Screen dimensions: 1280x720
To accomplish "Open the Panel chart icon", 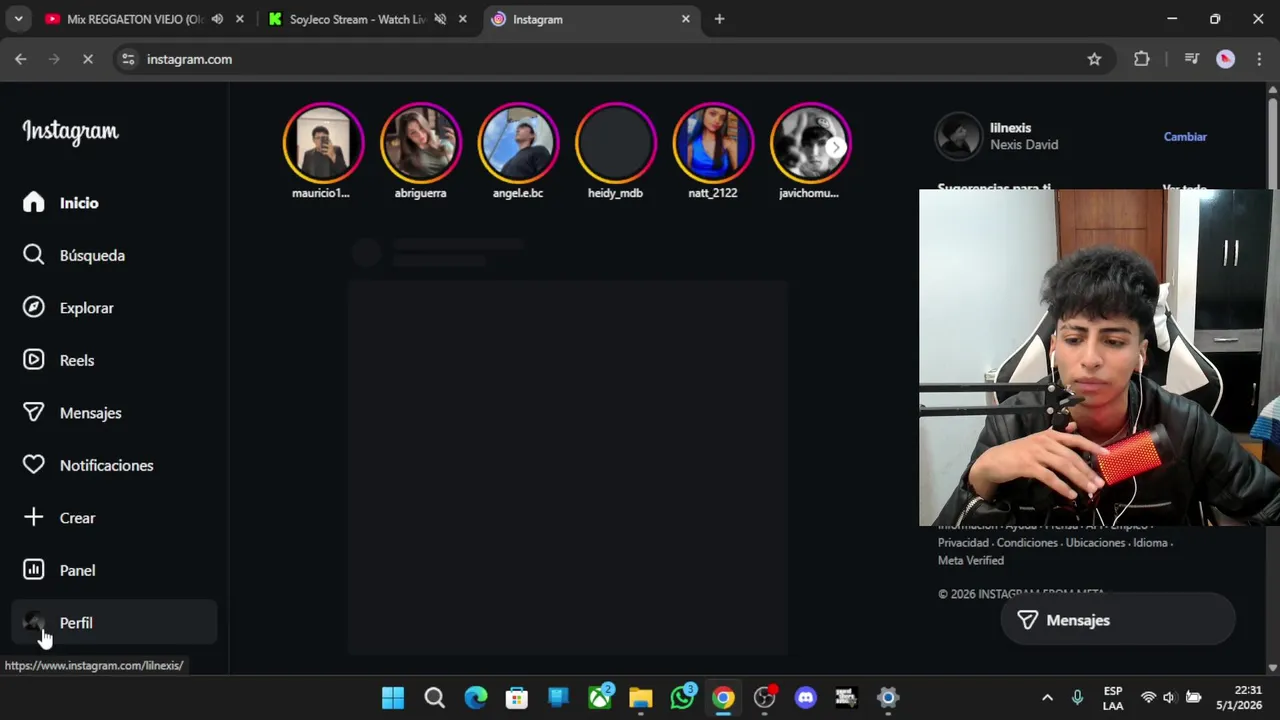I will [33, 570].
